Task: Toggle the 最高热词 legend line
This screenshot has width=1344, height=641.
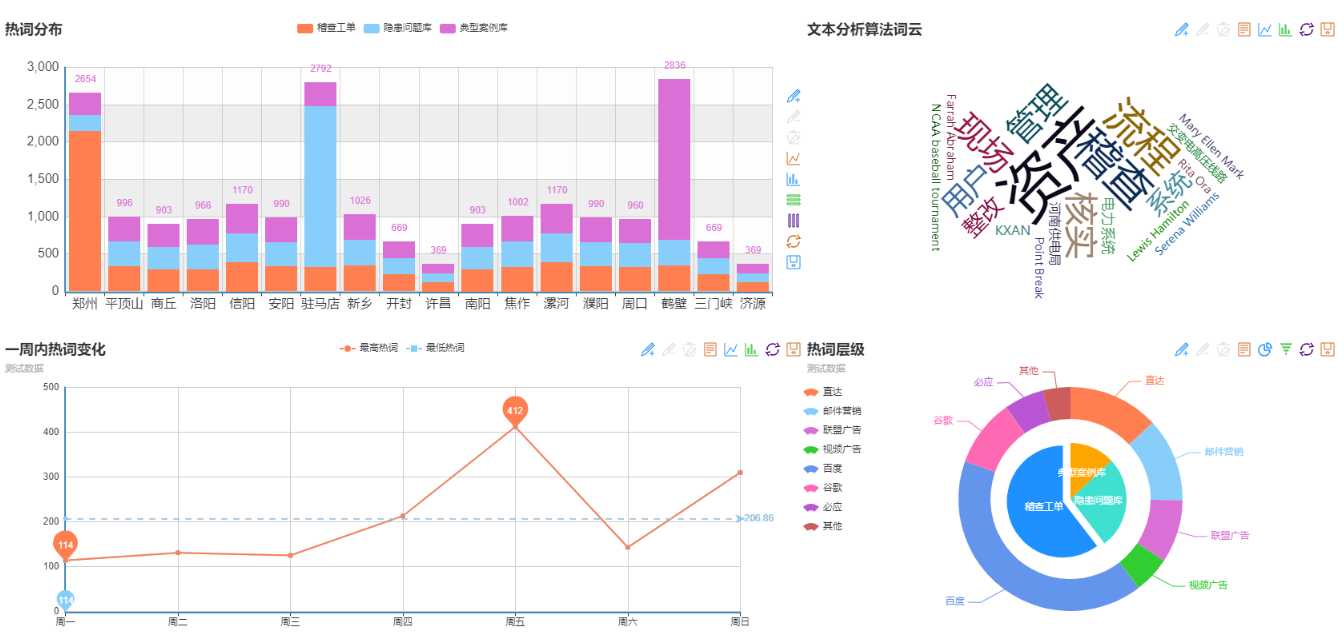Action: tap(368, 348)
